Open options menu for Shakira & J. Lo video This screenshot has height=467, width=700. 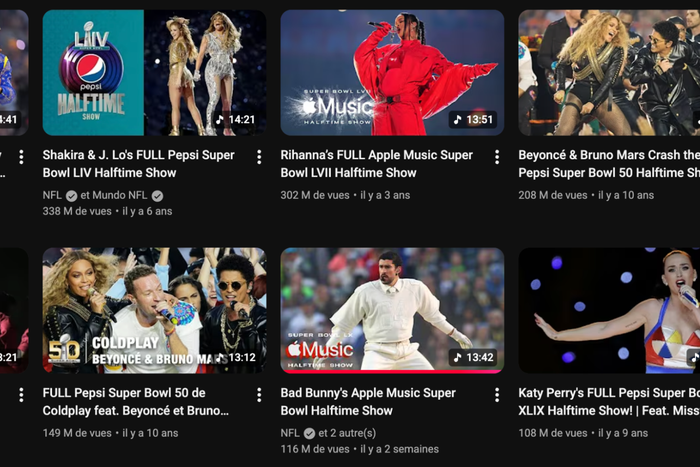259,157
